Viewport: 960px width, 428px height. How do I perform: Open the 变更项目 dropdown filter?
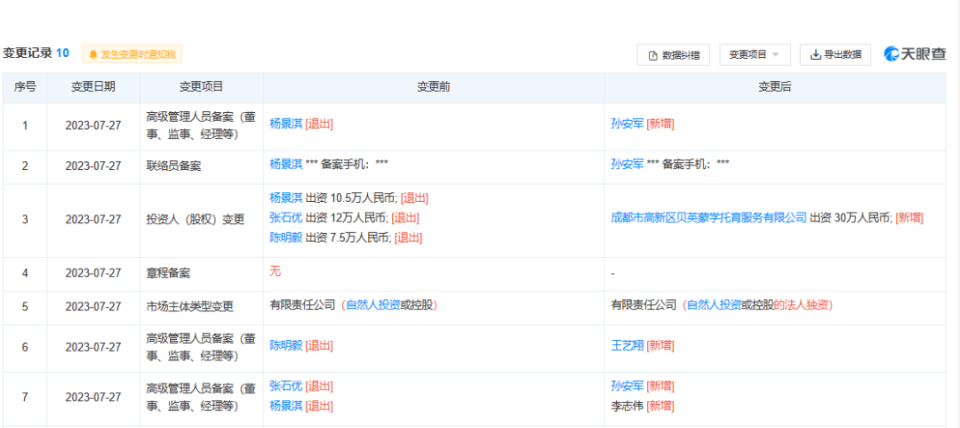point(755,54)
